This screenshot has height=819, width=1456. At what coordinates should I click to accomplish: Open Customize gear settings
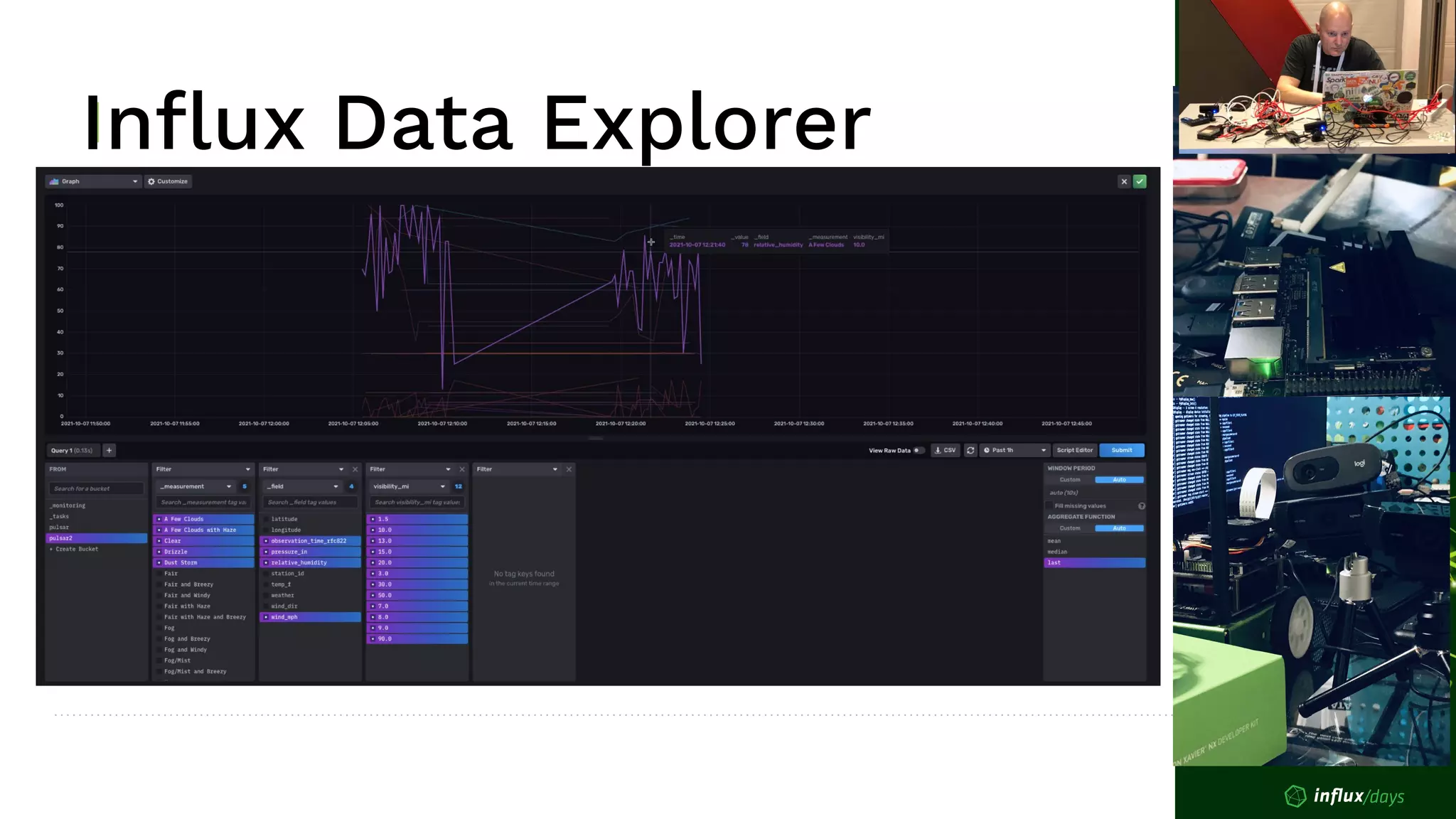[x=168, y=181]
